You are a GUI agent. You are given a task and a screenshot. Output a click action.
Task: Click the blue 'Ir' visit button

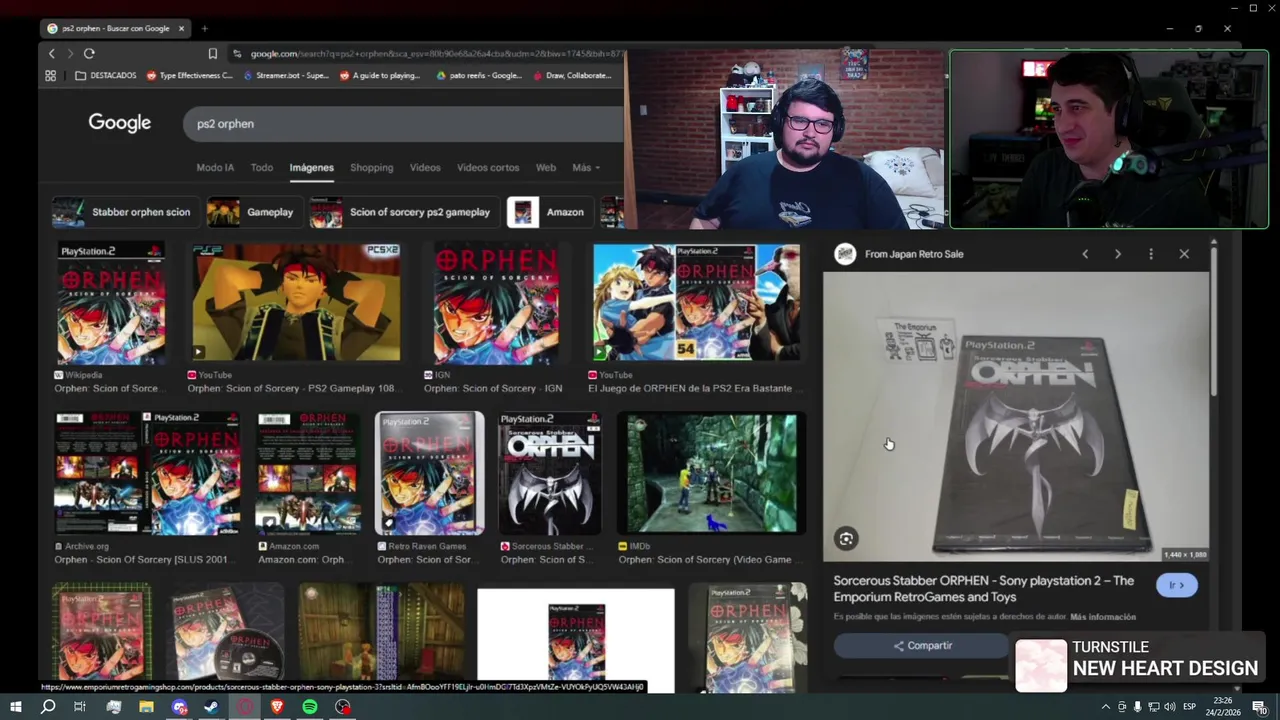pos(1177,585)
